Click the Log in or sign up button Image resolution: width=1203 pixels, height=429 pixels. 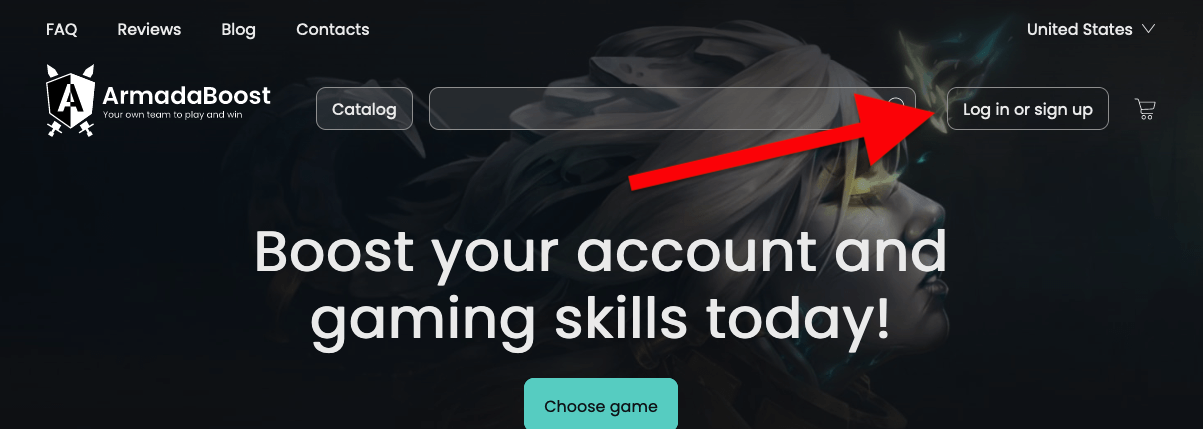point(1028,109)
